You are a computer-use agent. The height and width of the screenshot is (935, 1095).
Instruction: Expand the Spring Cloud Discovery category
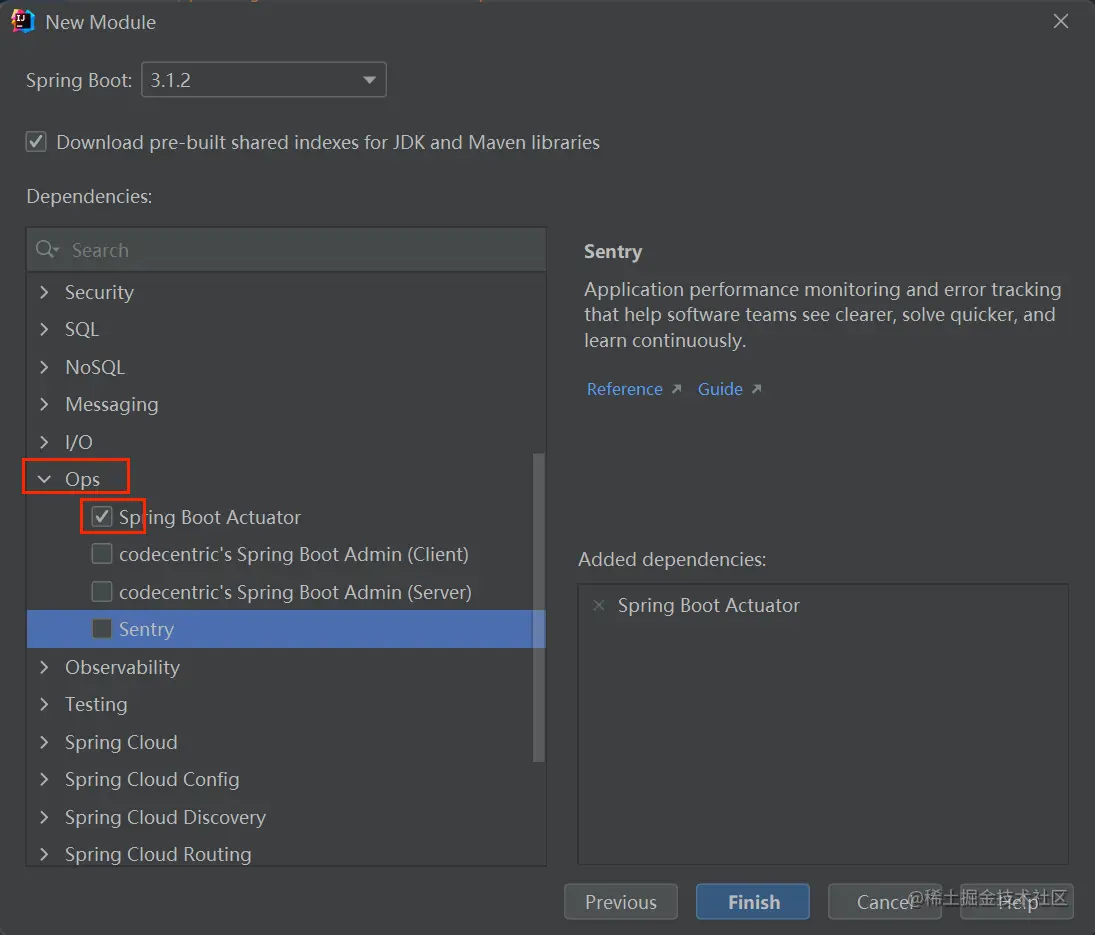coord(45,817)
